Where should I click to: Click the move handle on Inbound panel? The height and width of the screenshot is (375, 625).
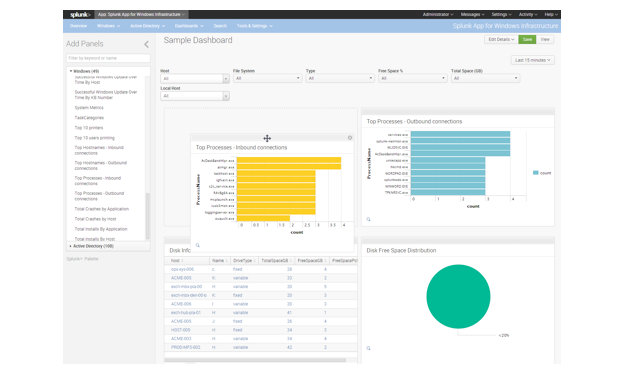267,138
